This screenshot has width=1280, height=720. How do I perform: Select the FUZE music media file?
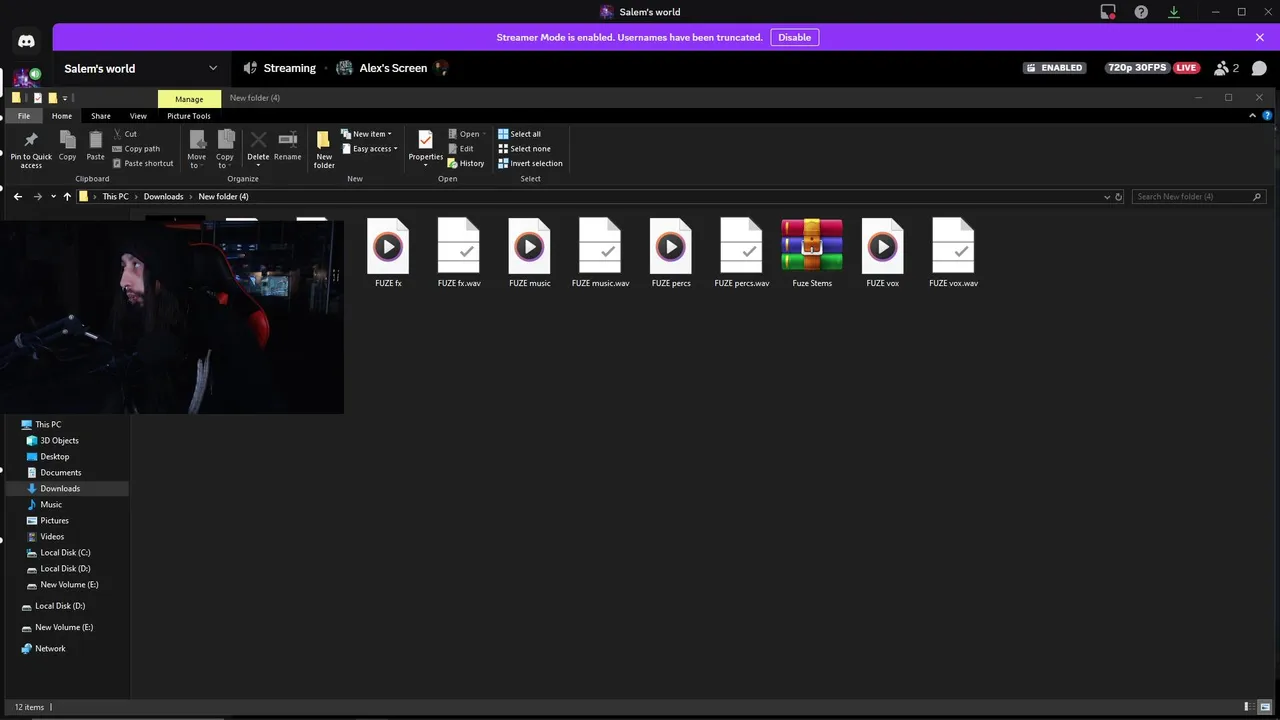tap(530, 253)
